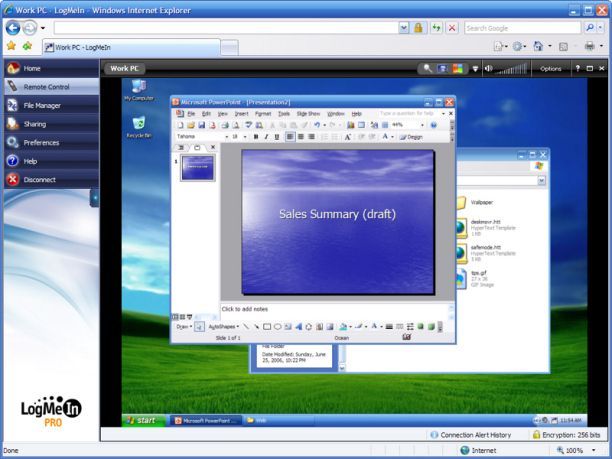Image resolution: width=612 pixels, height=459 pixels.
Task: Open the Favorites Center star
Action: pos(11,46)
